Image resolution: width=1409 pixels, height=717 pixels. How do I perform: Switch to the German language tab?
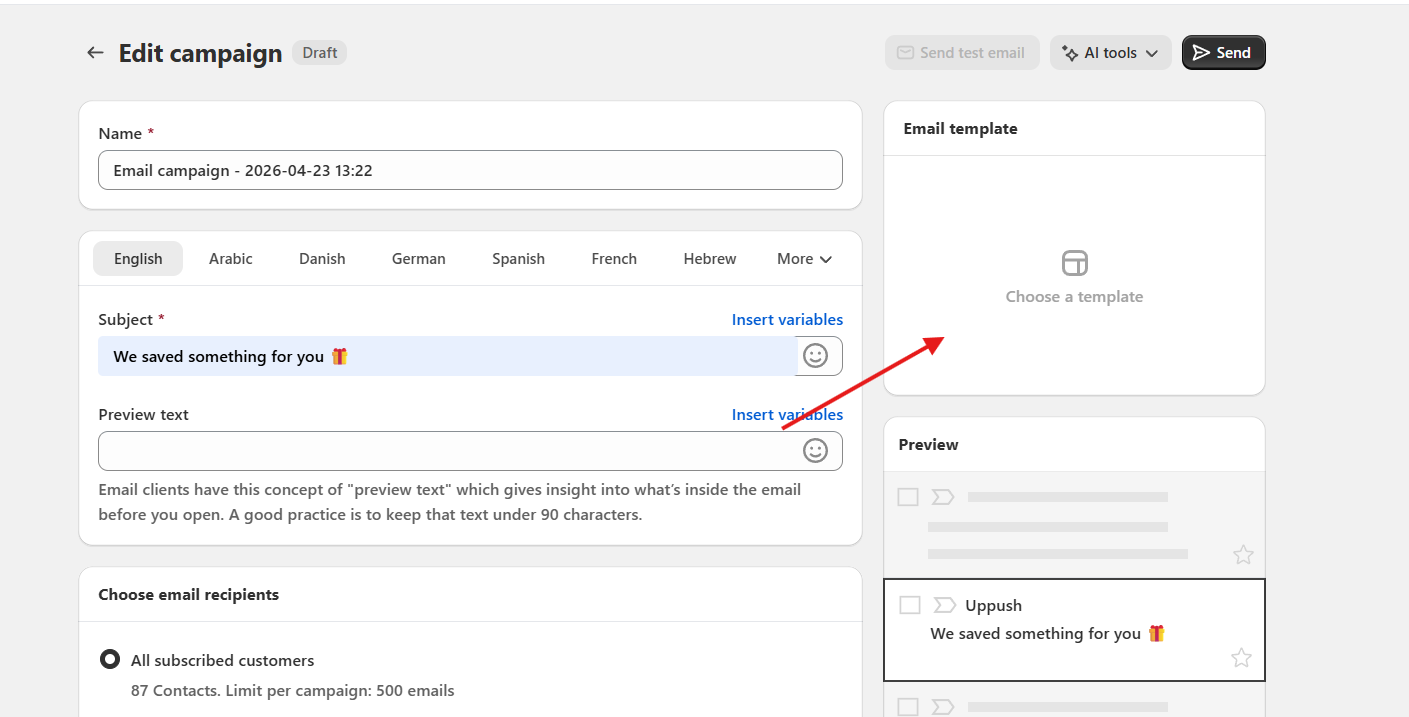pos(418,259)
